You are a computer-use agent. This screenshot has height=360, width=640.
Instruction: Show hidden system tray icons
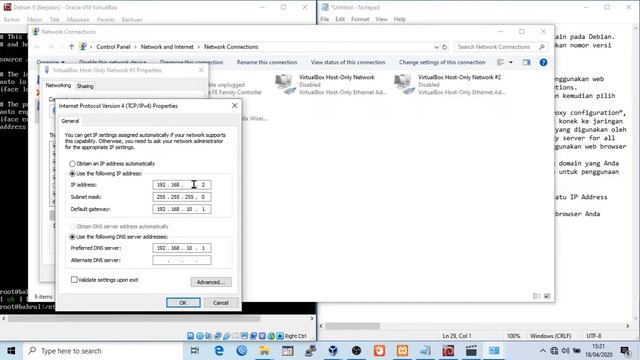point(542,351)
